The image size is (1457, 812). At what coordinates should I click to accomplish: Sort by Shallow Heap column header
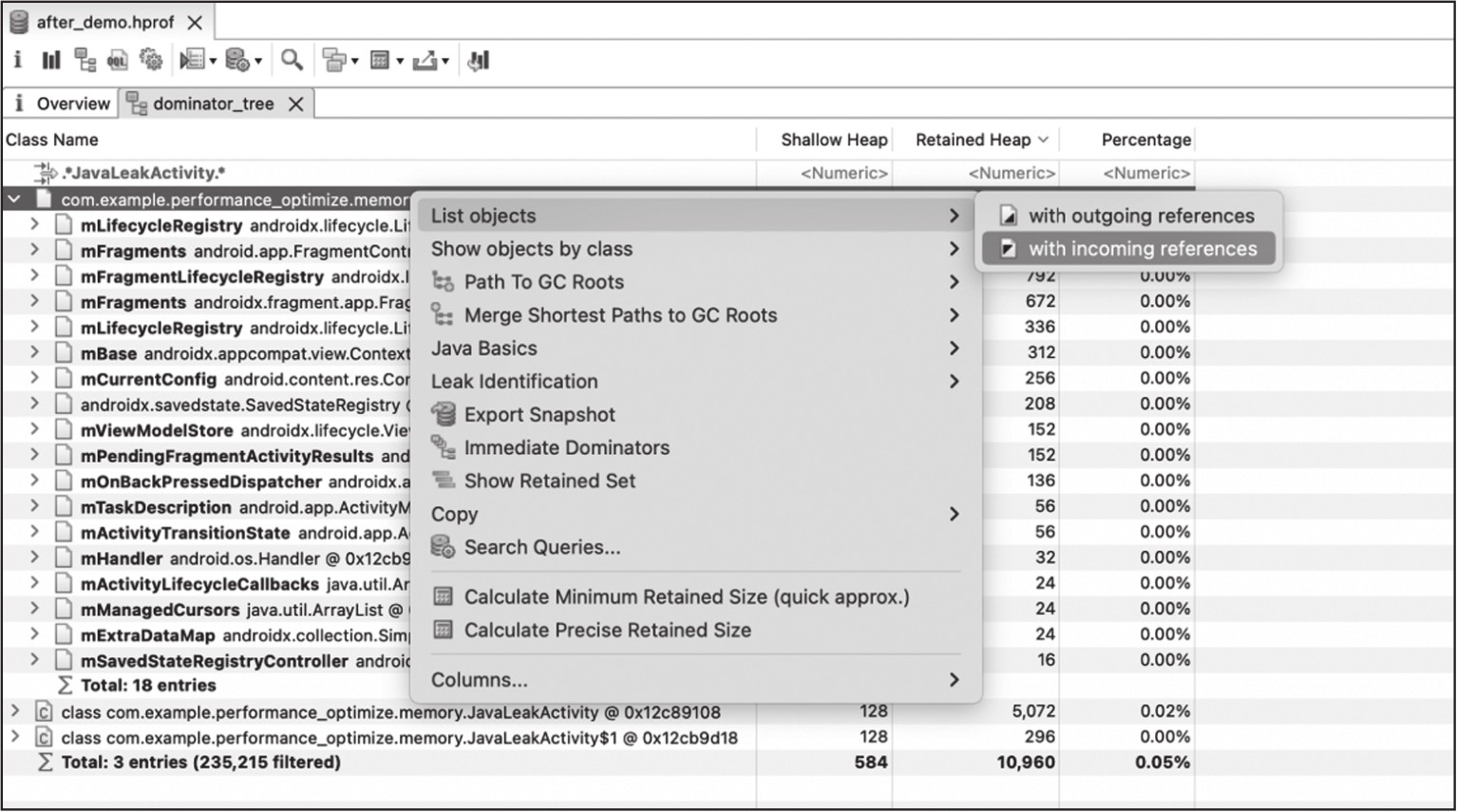[x=834, y=140]
